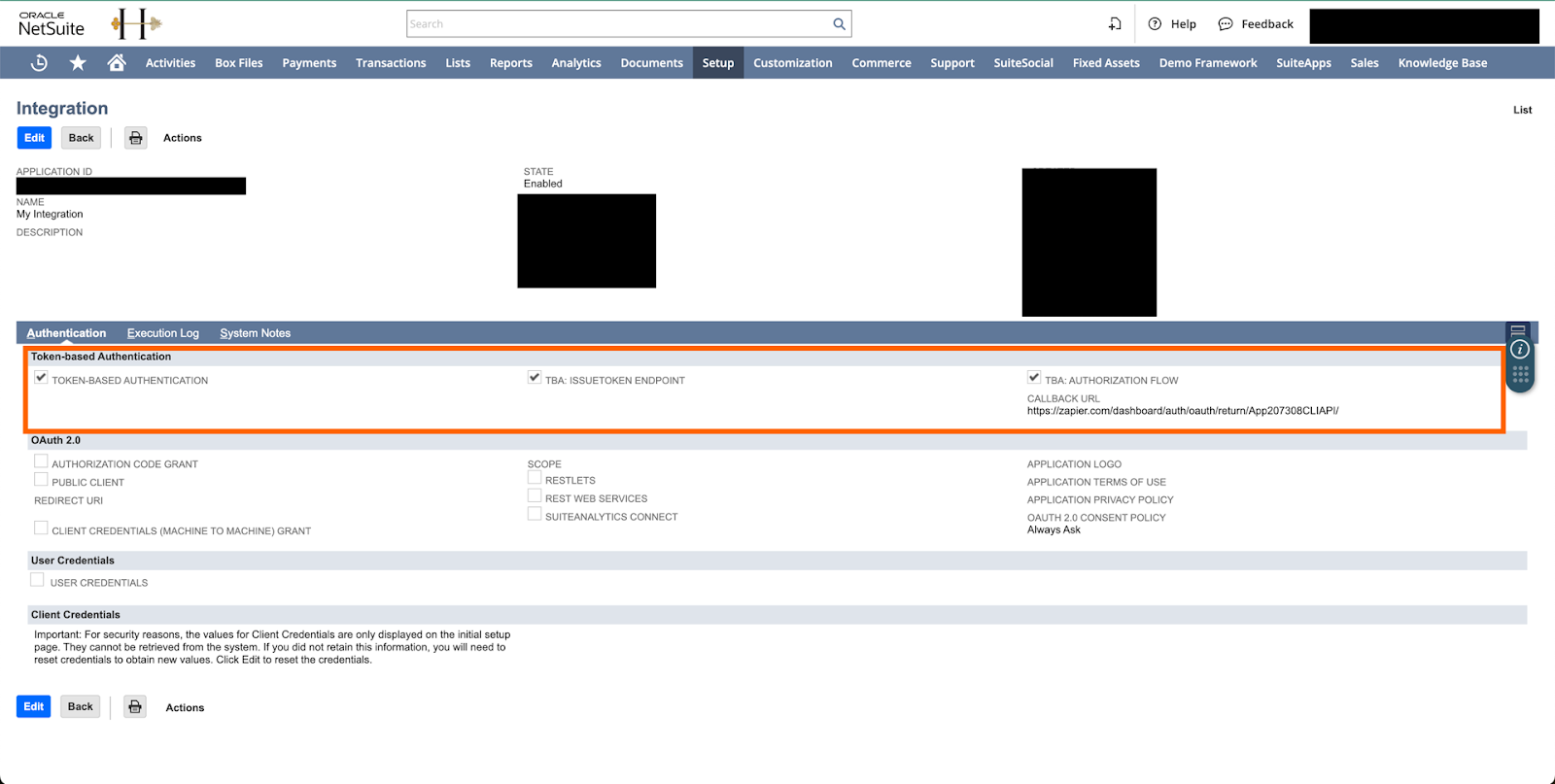
Task: Click the Oracle NetSuite logo
Action: [x=52, y=24]
